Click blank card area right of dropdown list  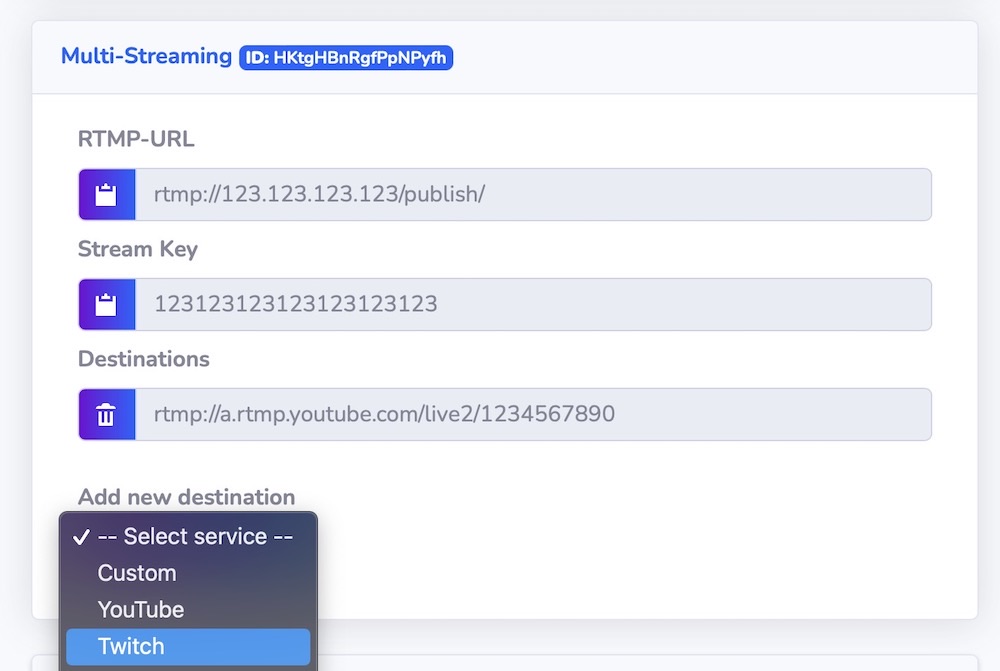640,560
